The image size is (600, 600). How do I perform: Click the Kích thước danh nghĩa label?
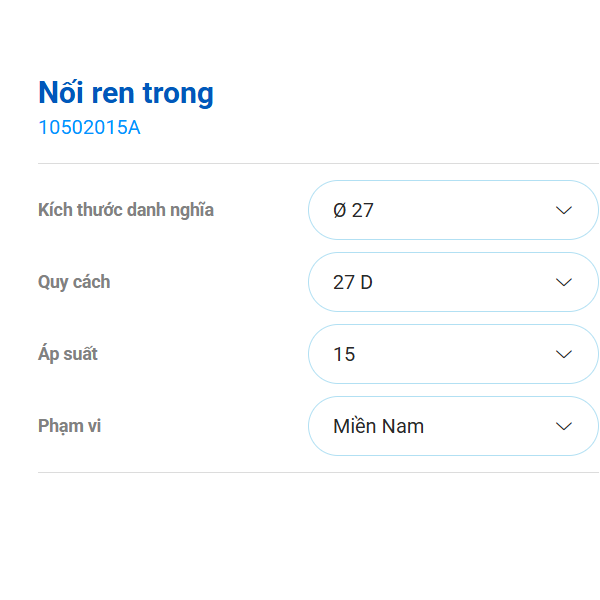point(126,210)
